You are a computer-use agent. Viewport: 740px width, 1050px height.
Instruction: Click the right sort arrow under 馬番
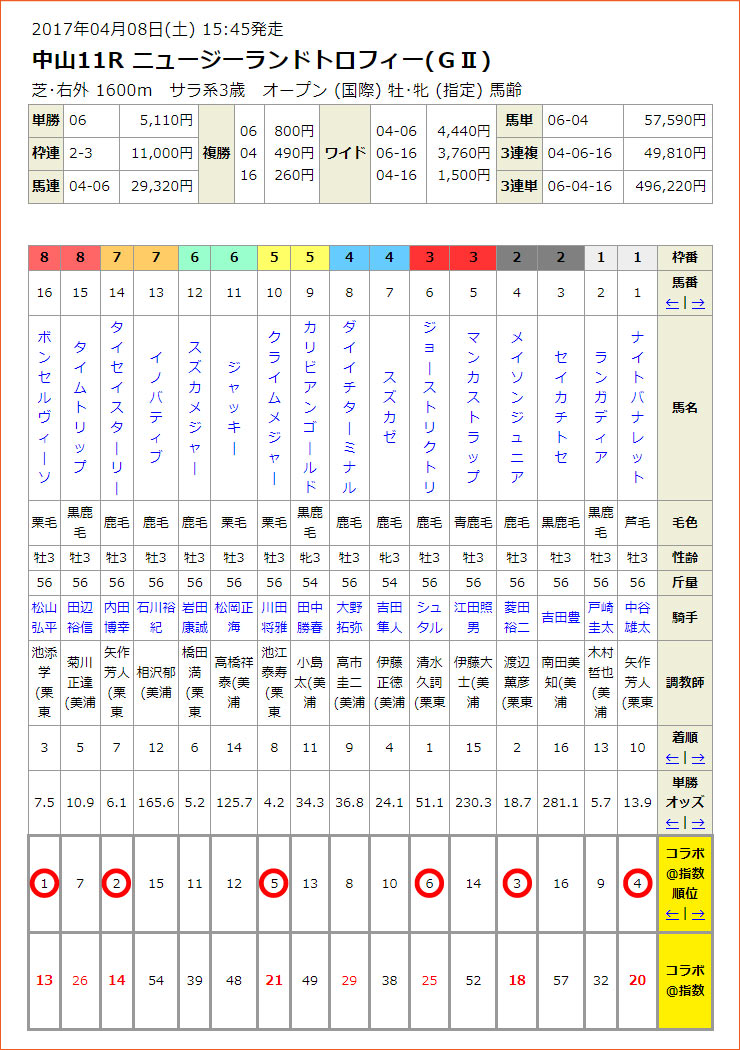coord(698,303)
